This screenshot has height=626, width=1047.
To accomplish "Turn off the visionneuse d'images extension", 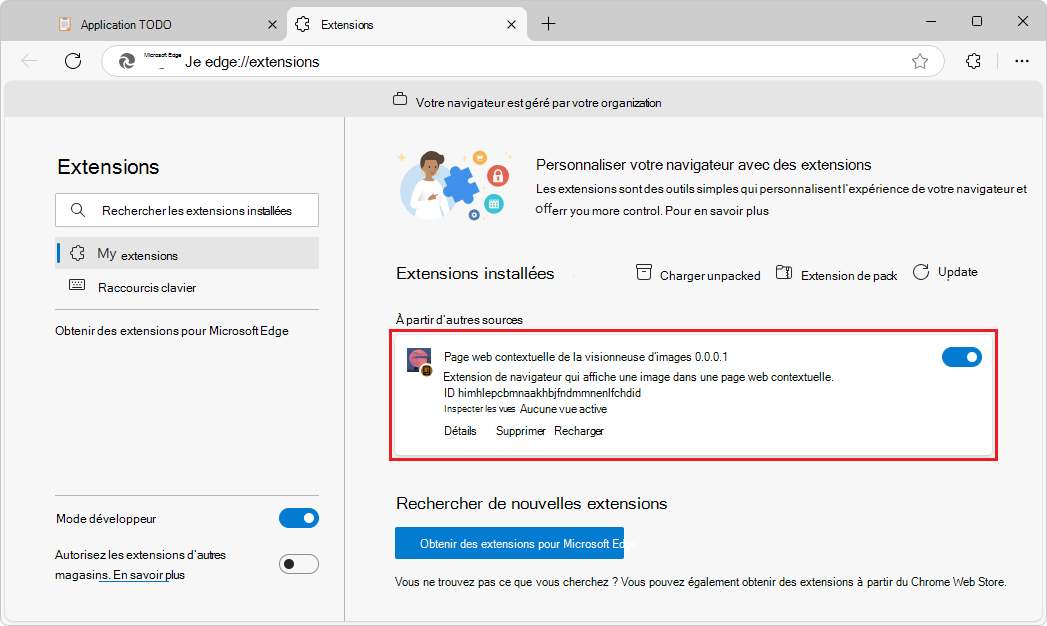I will tap(961, 356).
